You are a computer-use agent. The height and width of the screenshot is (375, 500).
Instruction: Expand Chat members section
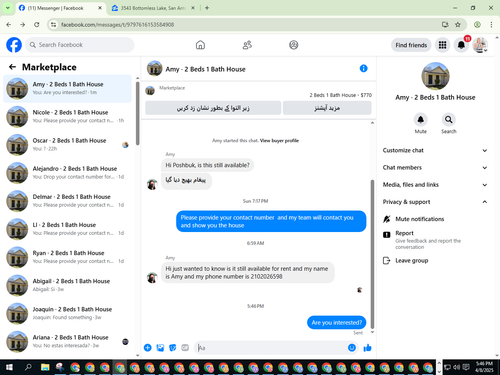point(435,168)
